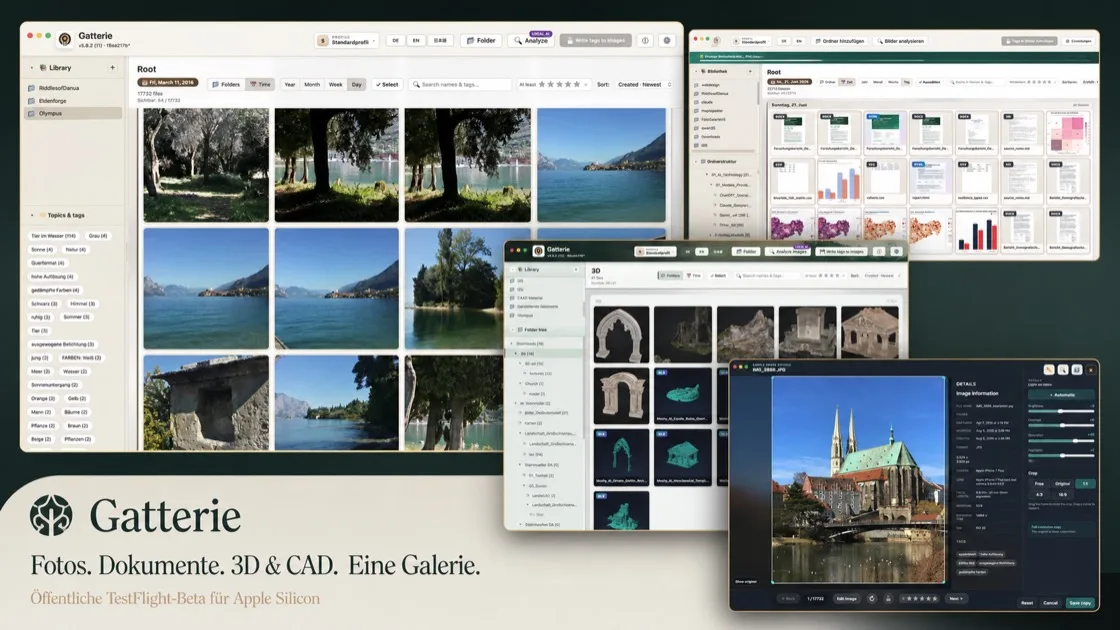Collapse Ordnerstruktur section in the documents window

(697, 161)
